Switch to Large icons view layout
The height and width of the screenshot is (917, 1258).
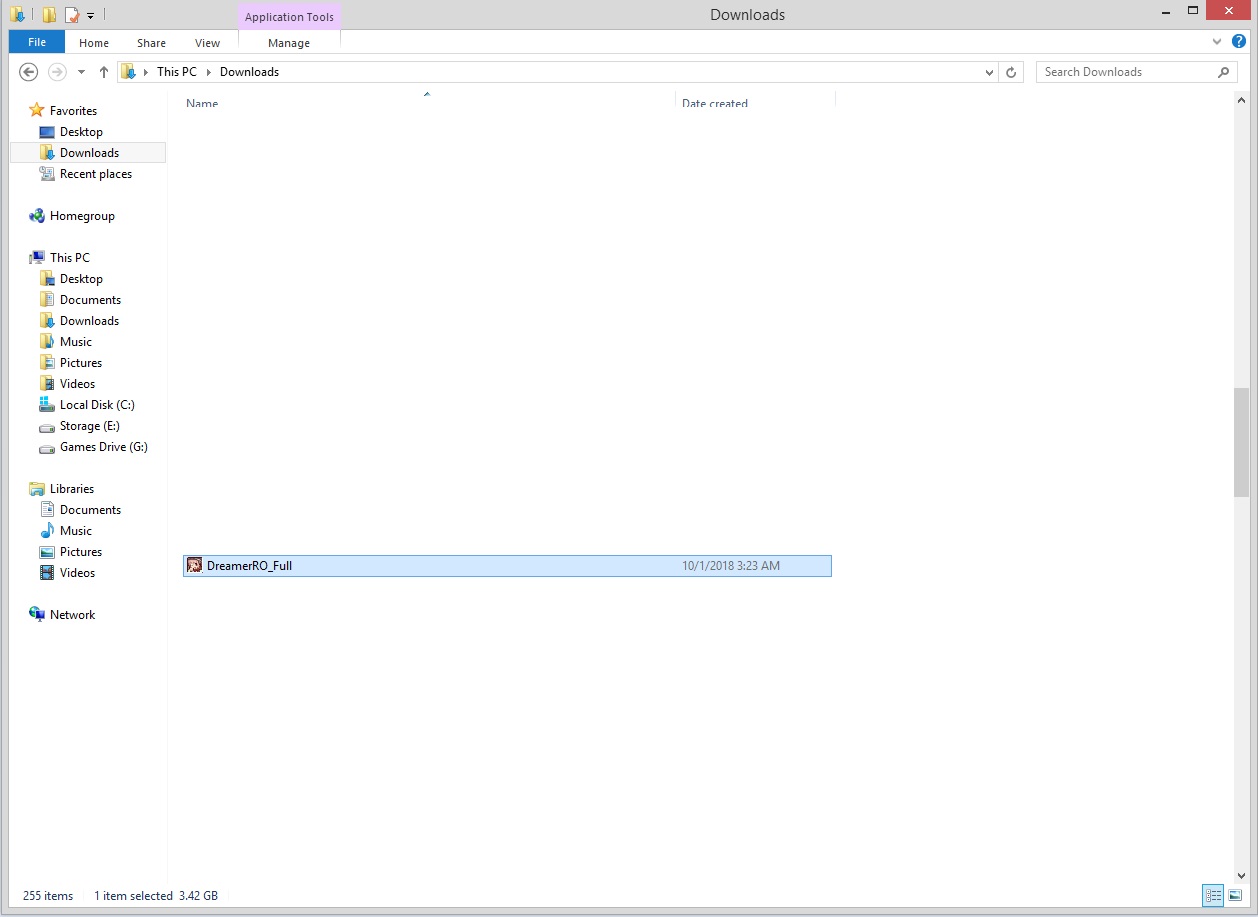click(x=1235, y=895)
